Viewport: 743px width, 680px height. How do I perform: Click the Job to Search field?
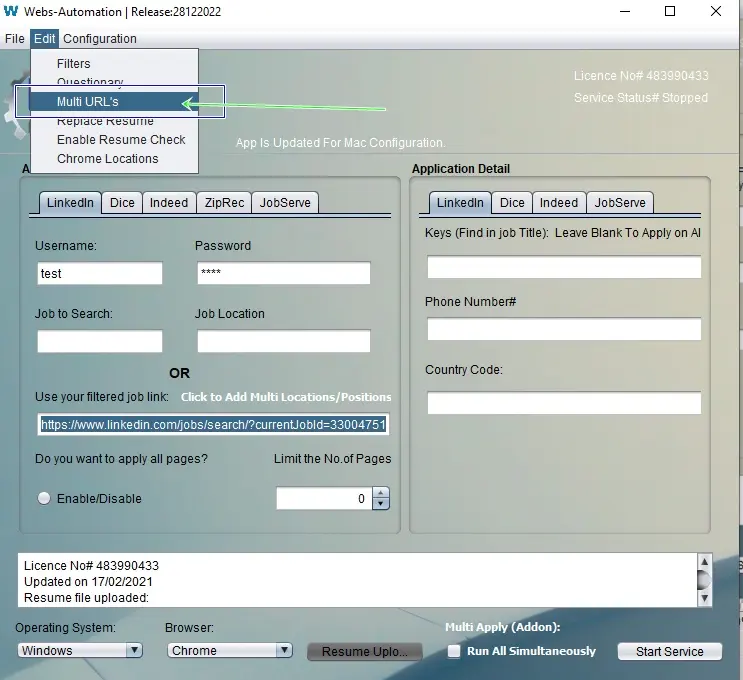pyautogui.click(x=100, y=341)
